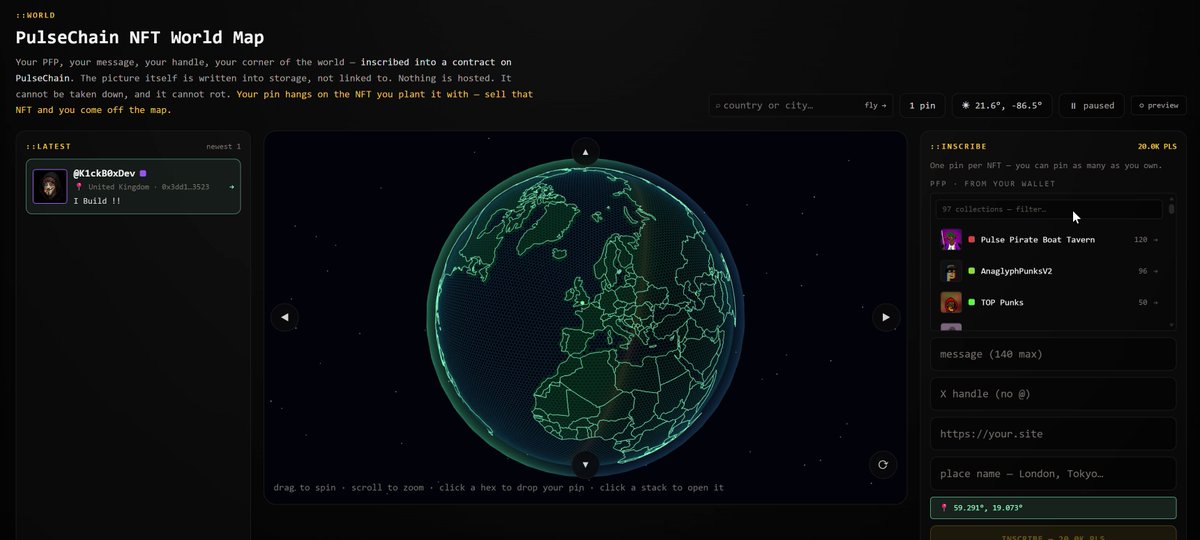The height and width of the screenshot is (540, 1200).
Task: Focus the https://your.site field
Action: pos(1053,434)
